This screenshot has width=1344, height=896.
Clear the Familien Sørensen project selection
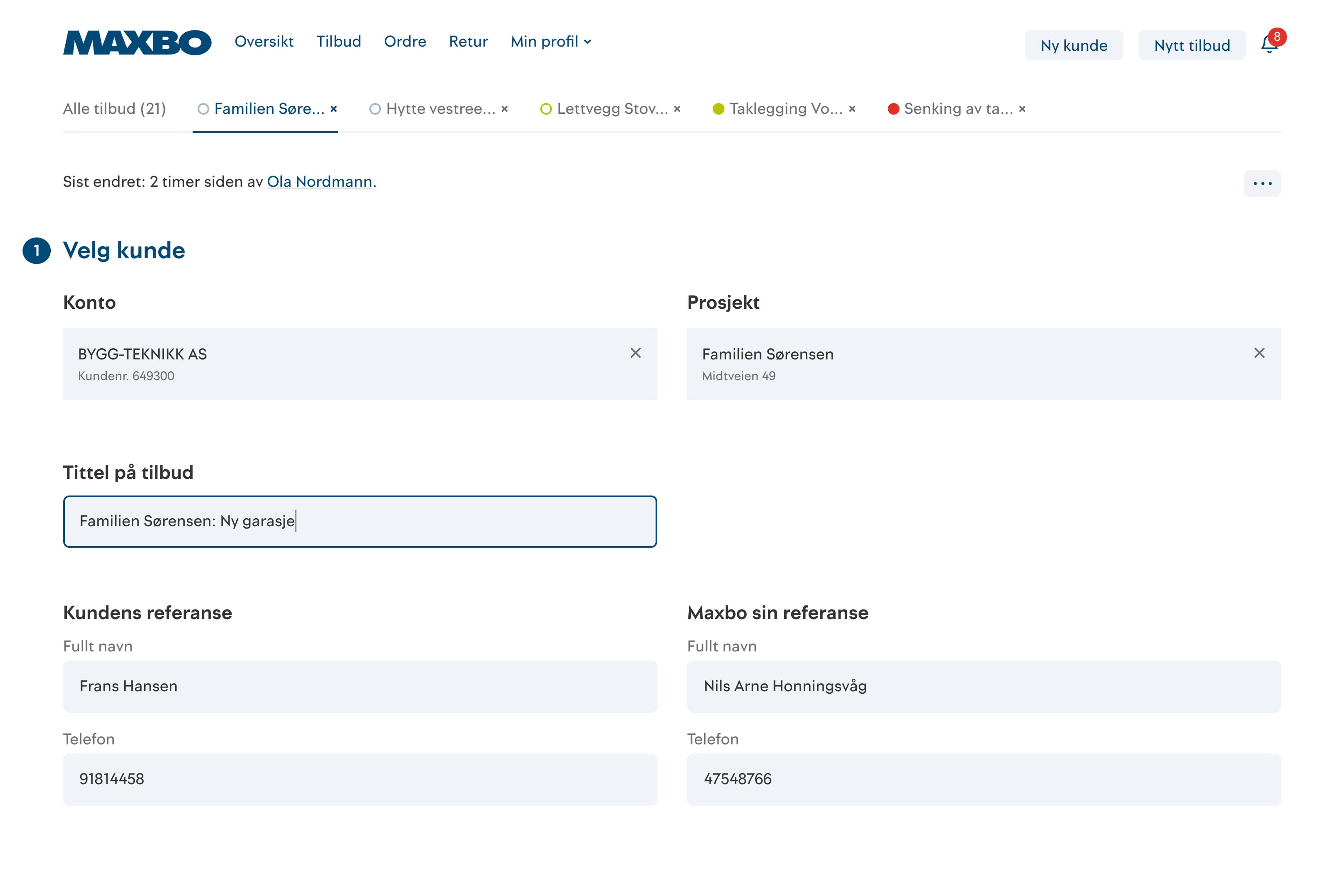pos(1259,353)
